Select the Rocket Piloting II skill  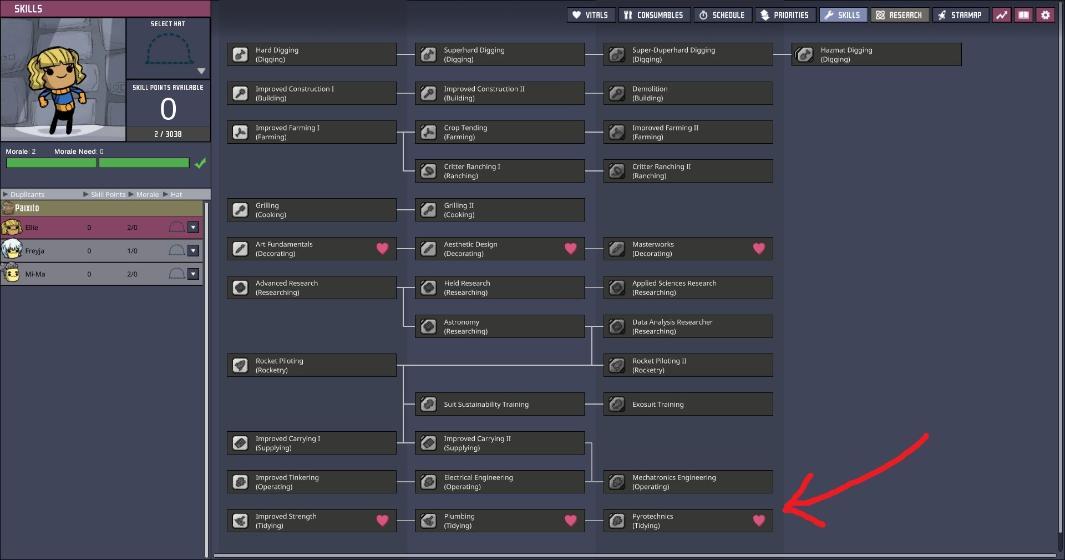tap(688, 365)
